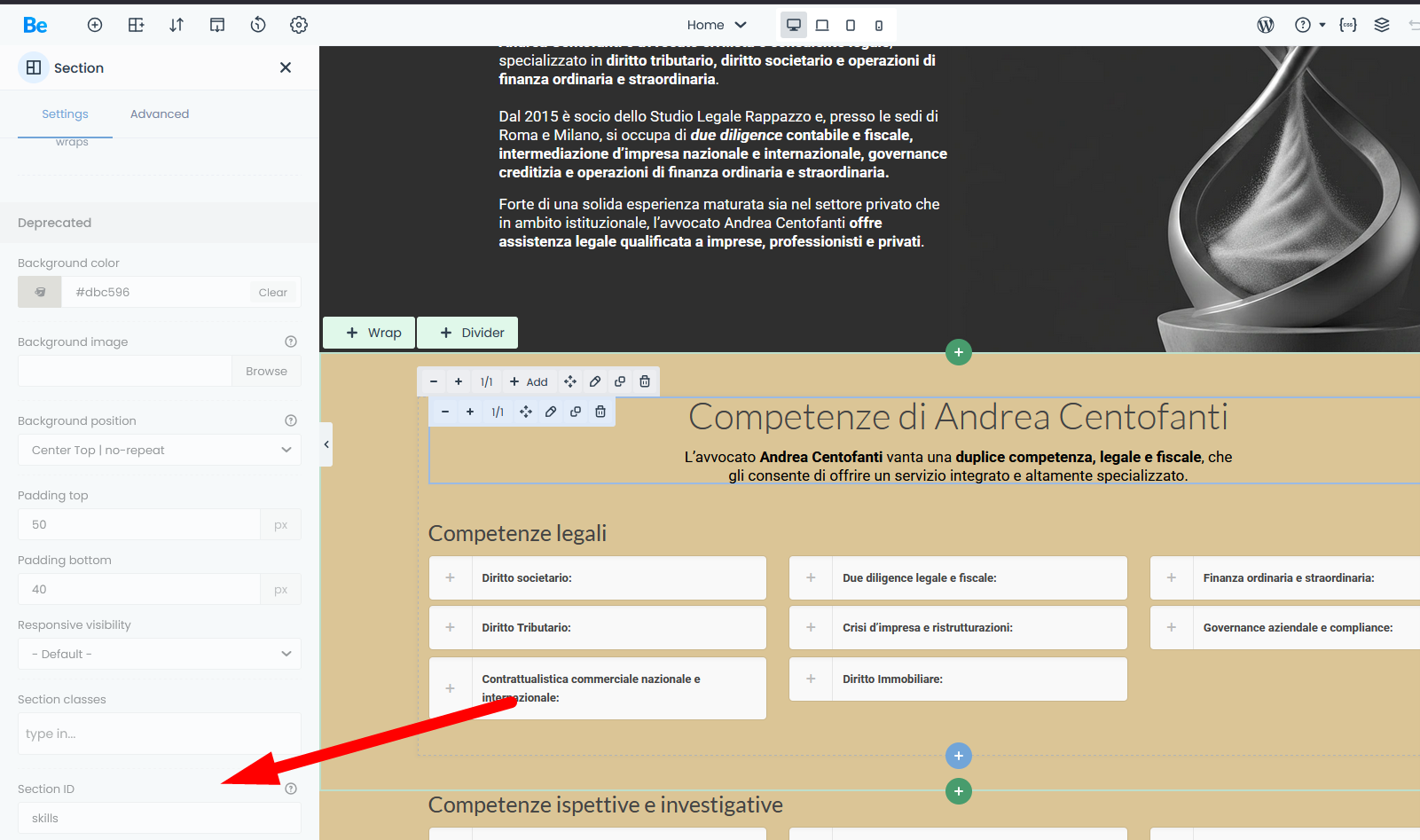Image resolution: width=1420 pixels, height=840 pixels.
Task: Open the Responsive visibility dropdown
Action: [x=160, y=654]
